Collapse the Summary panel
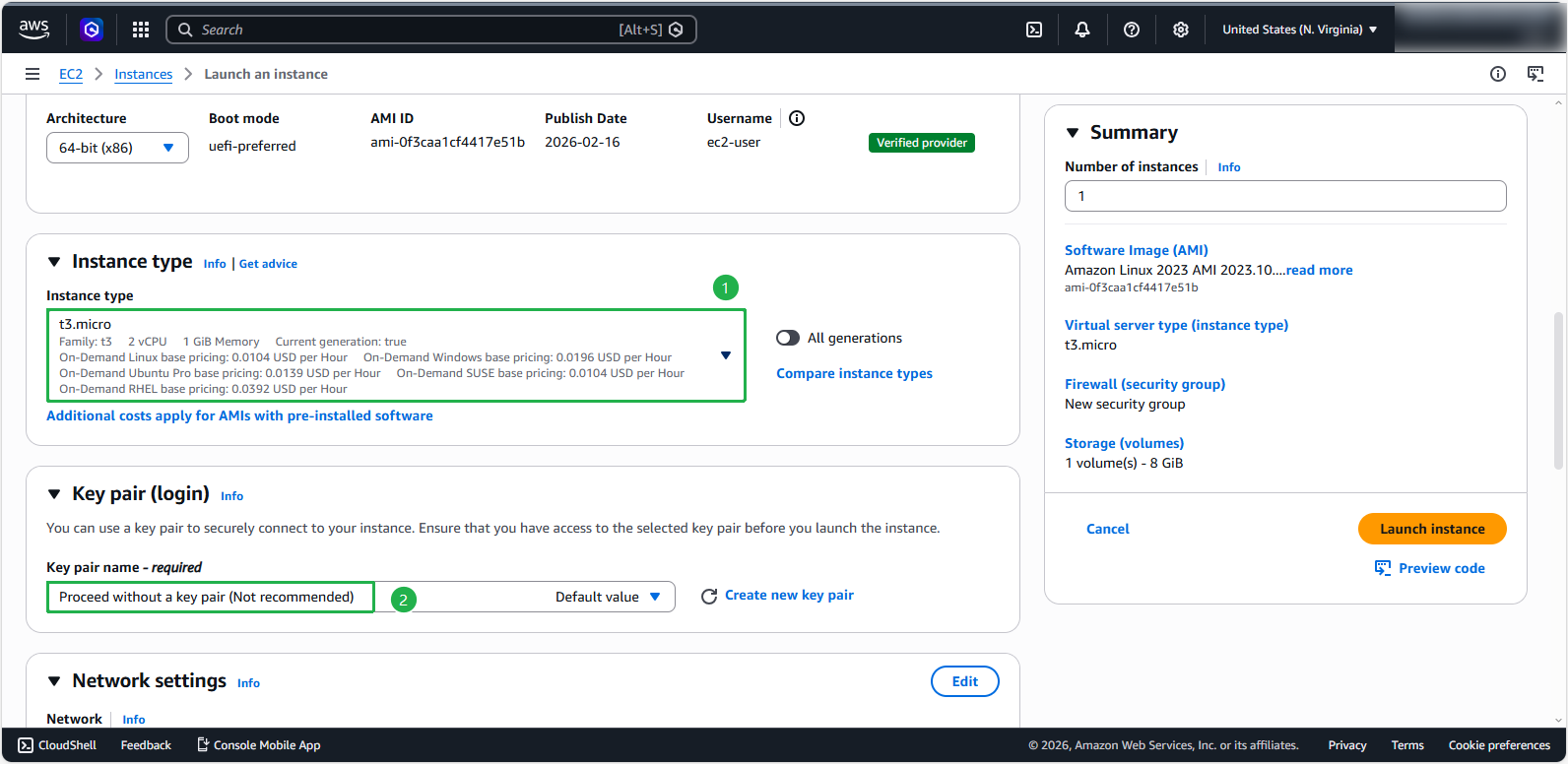 pyautogui.click(x=1073, y=133)
